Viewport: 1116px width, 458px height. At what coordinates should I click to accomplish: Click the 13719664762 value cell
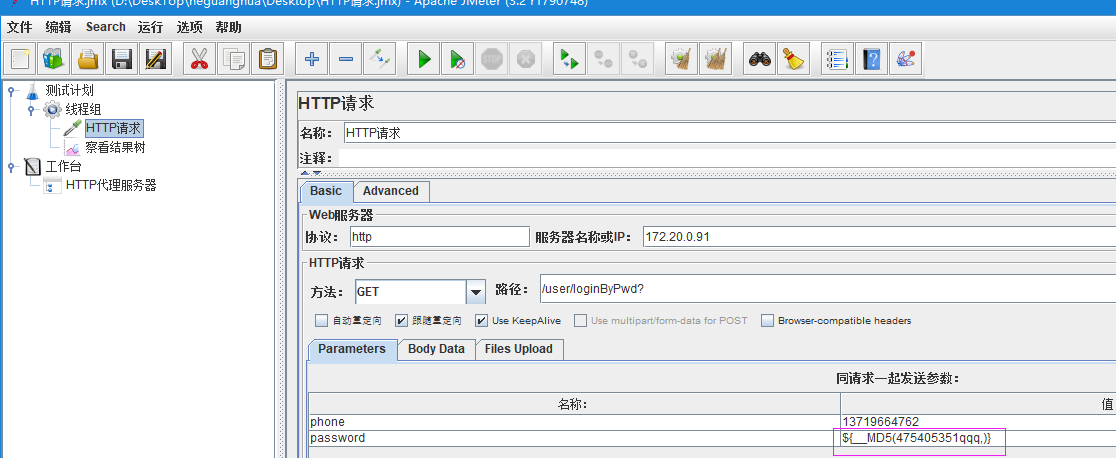point(978,422)
